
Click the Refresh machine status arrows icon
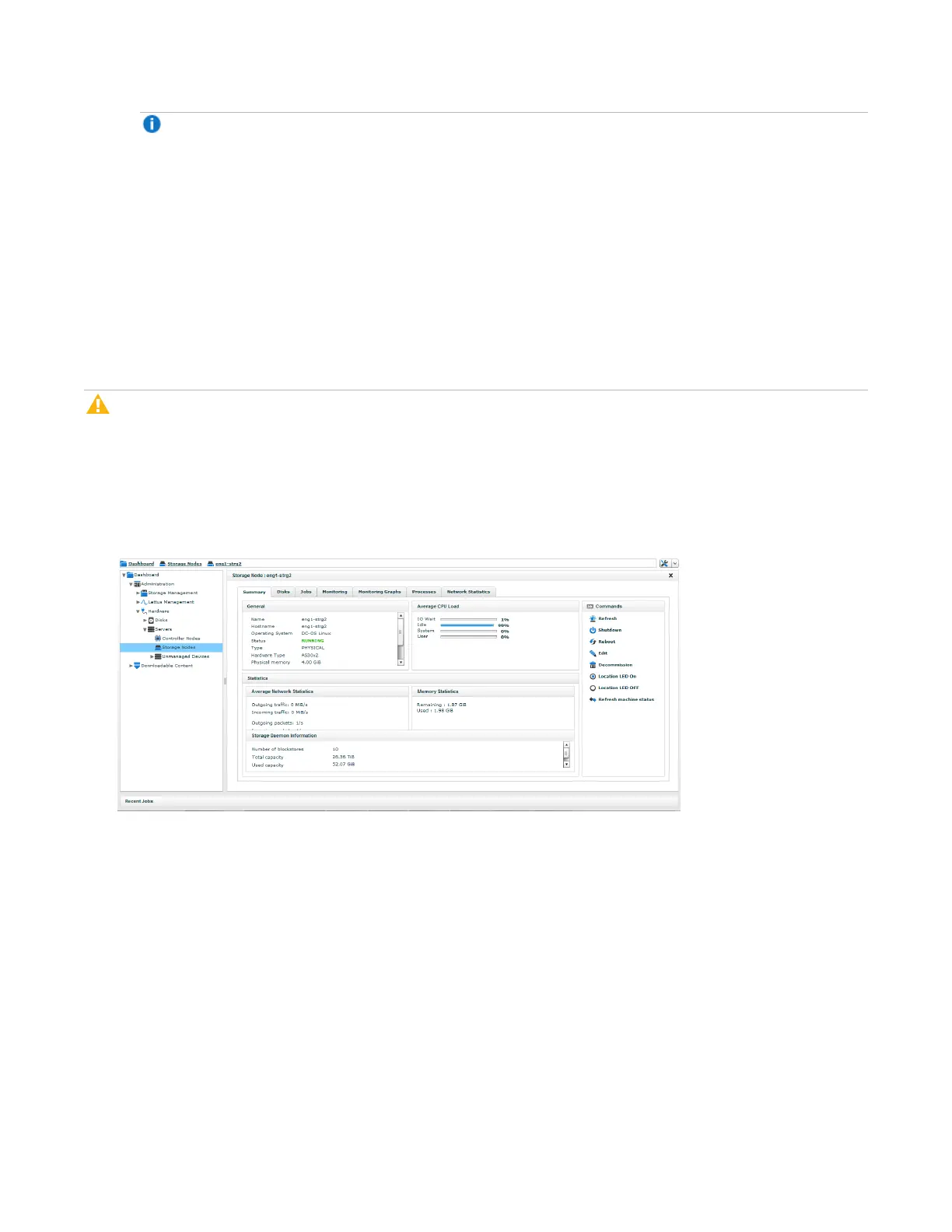point(593,700)
